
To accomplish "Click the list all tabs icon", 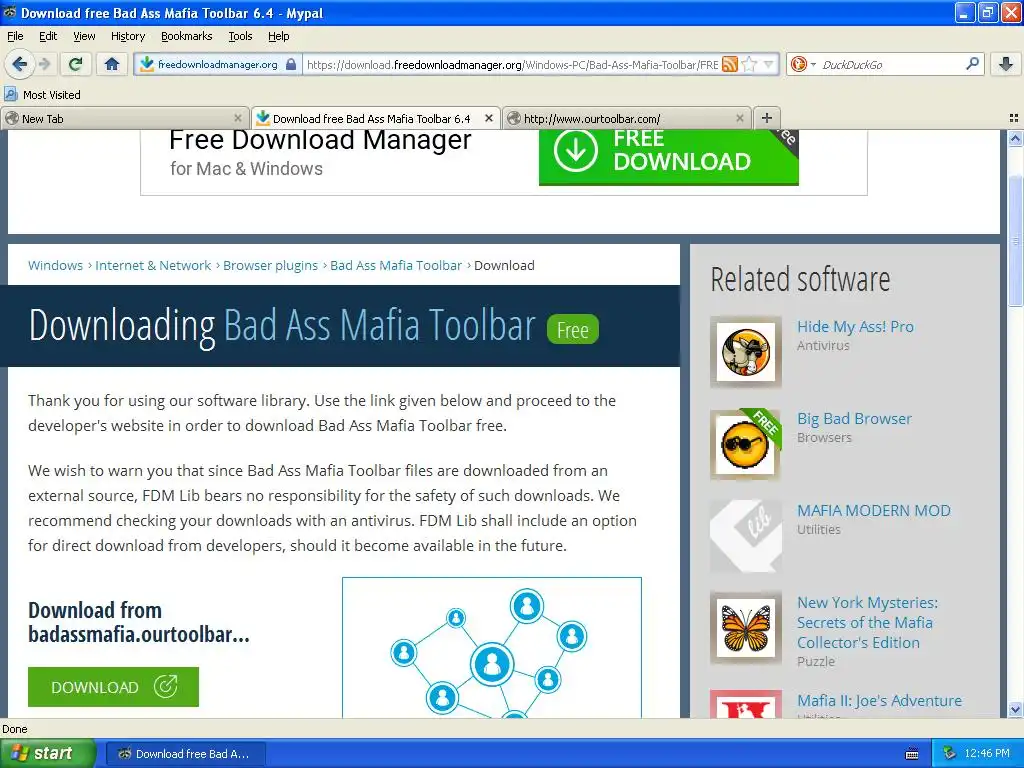I will (x=1014, y=118).
